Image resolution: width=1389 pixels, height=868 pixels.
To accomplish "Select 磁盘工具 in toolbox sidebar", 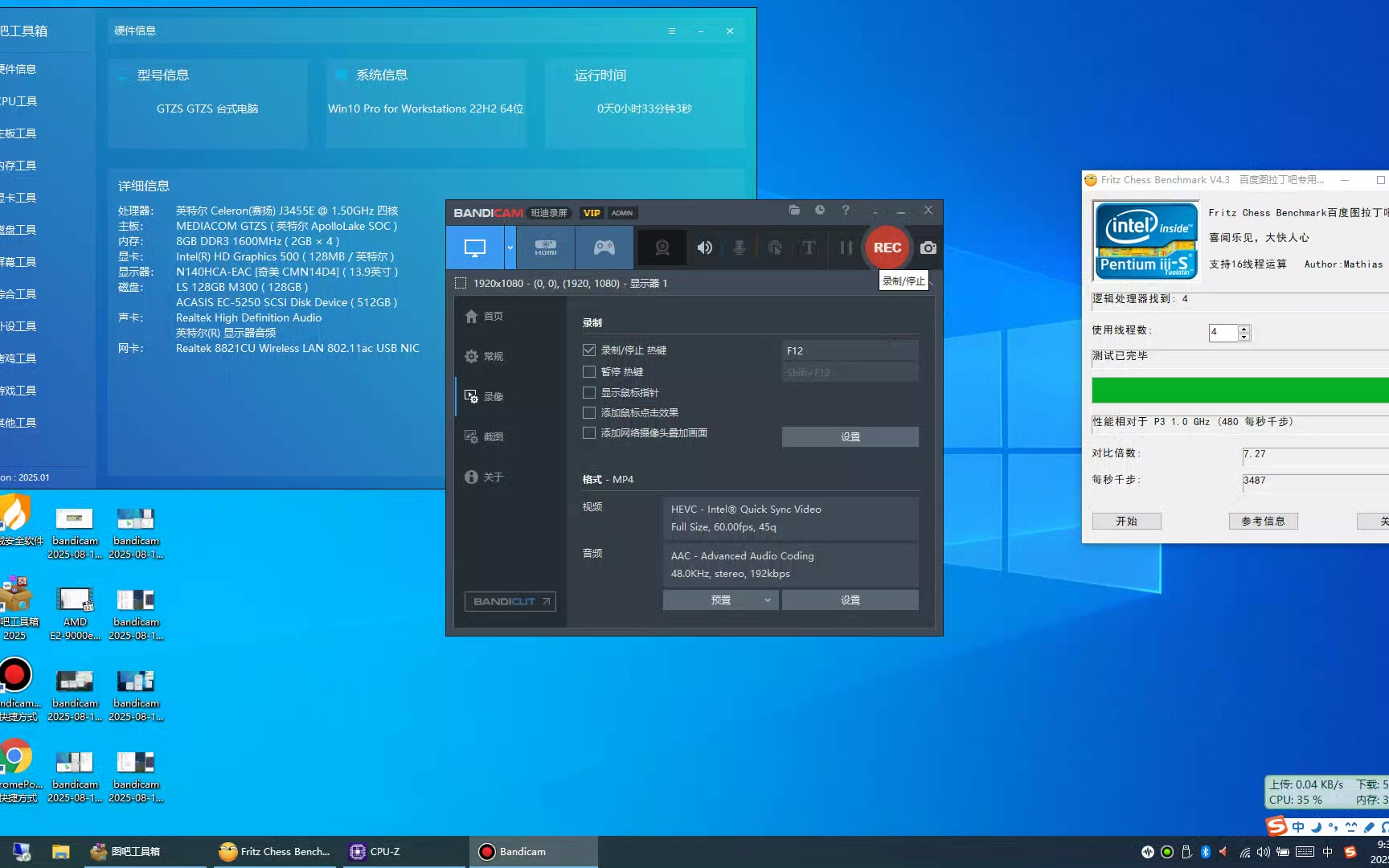I will [19, 230].
